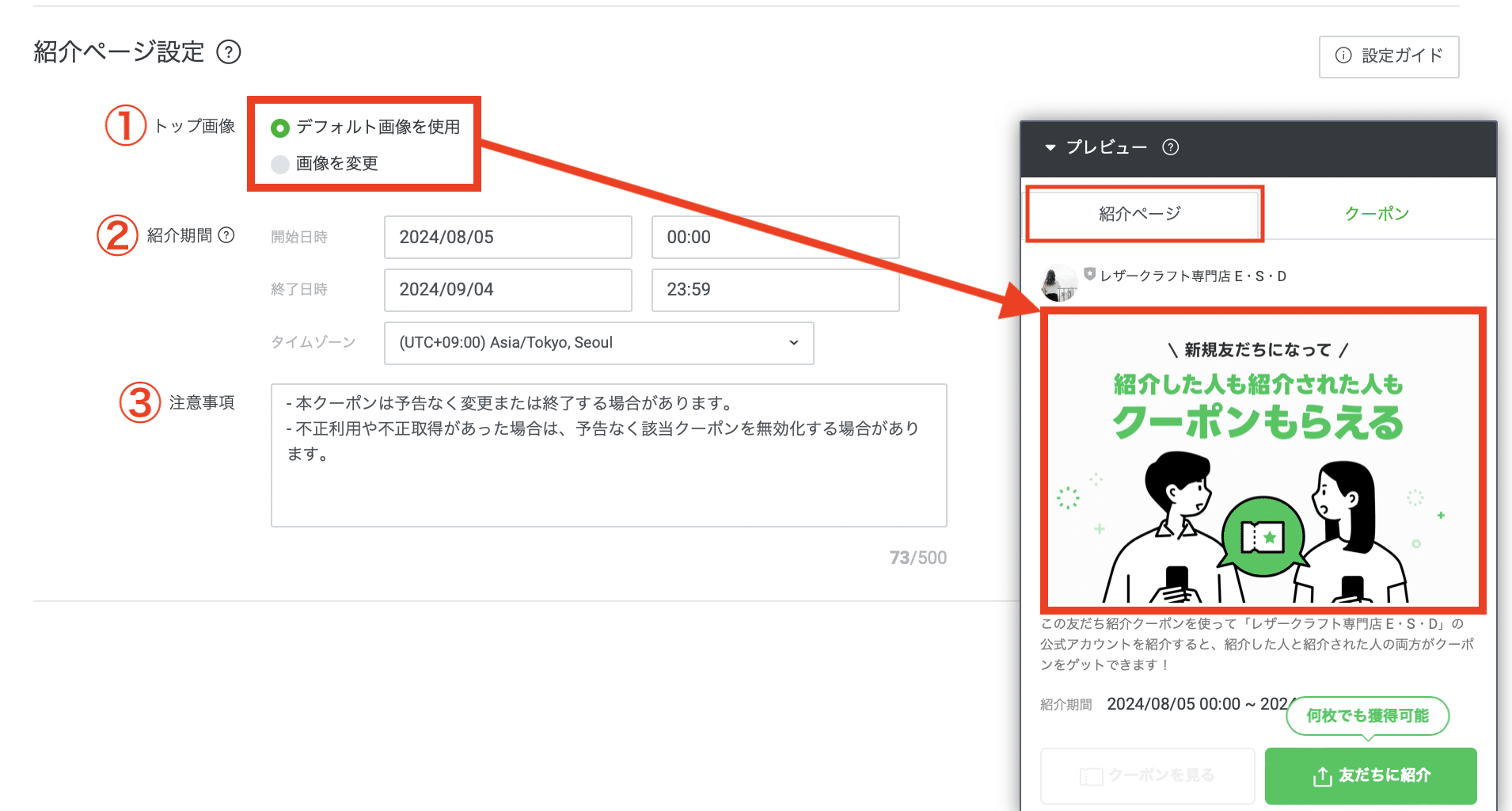Click the shop profile avatar in preview
Screen dimensions: 1512x811
pyautogui.click(x=1058, y=284)
